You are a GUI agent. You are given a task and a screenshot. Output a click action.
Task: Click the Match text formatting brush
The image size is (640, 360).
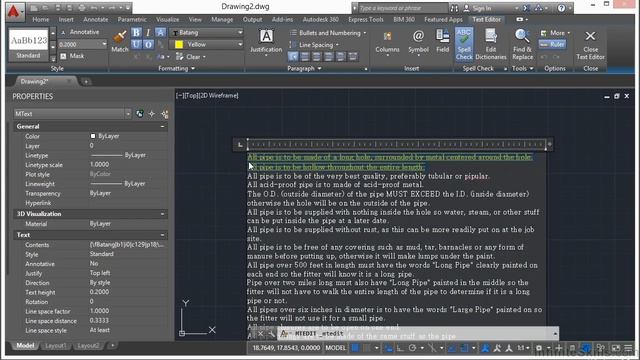click(x=120, y=42)
